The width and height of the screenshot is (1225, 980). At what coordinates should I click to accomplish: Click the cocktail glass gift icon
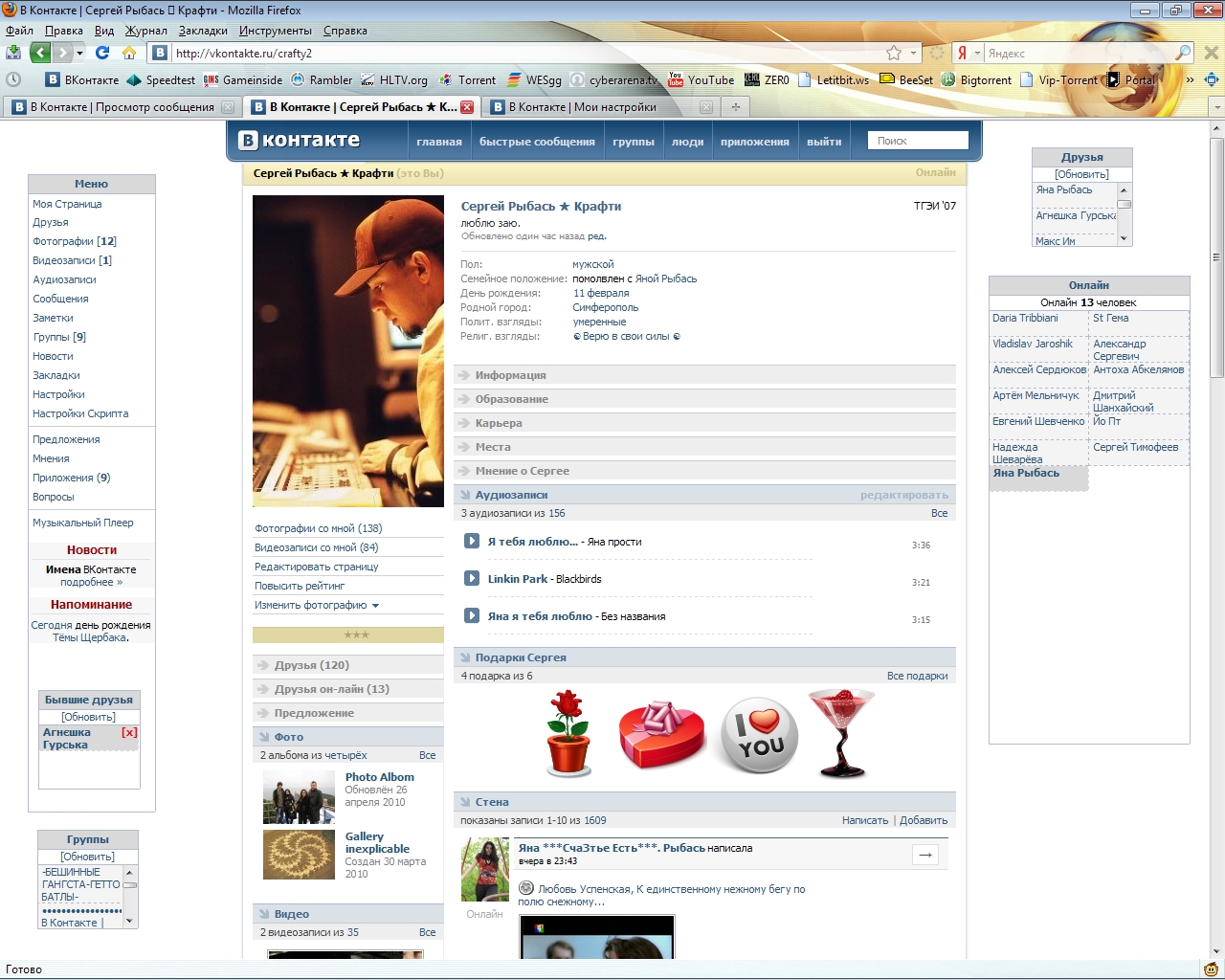tap(841, 733)
